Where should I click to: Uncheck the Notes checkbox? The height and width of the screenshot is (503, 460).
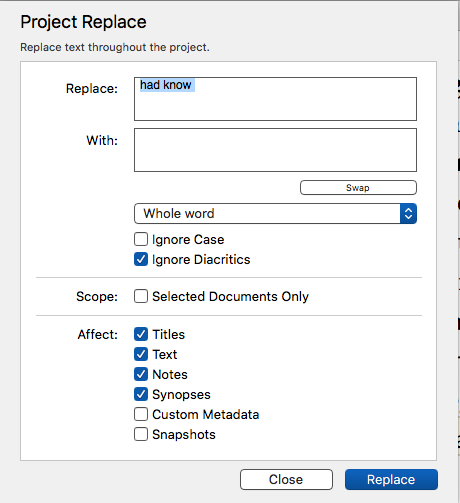[x=141, y=374]
